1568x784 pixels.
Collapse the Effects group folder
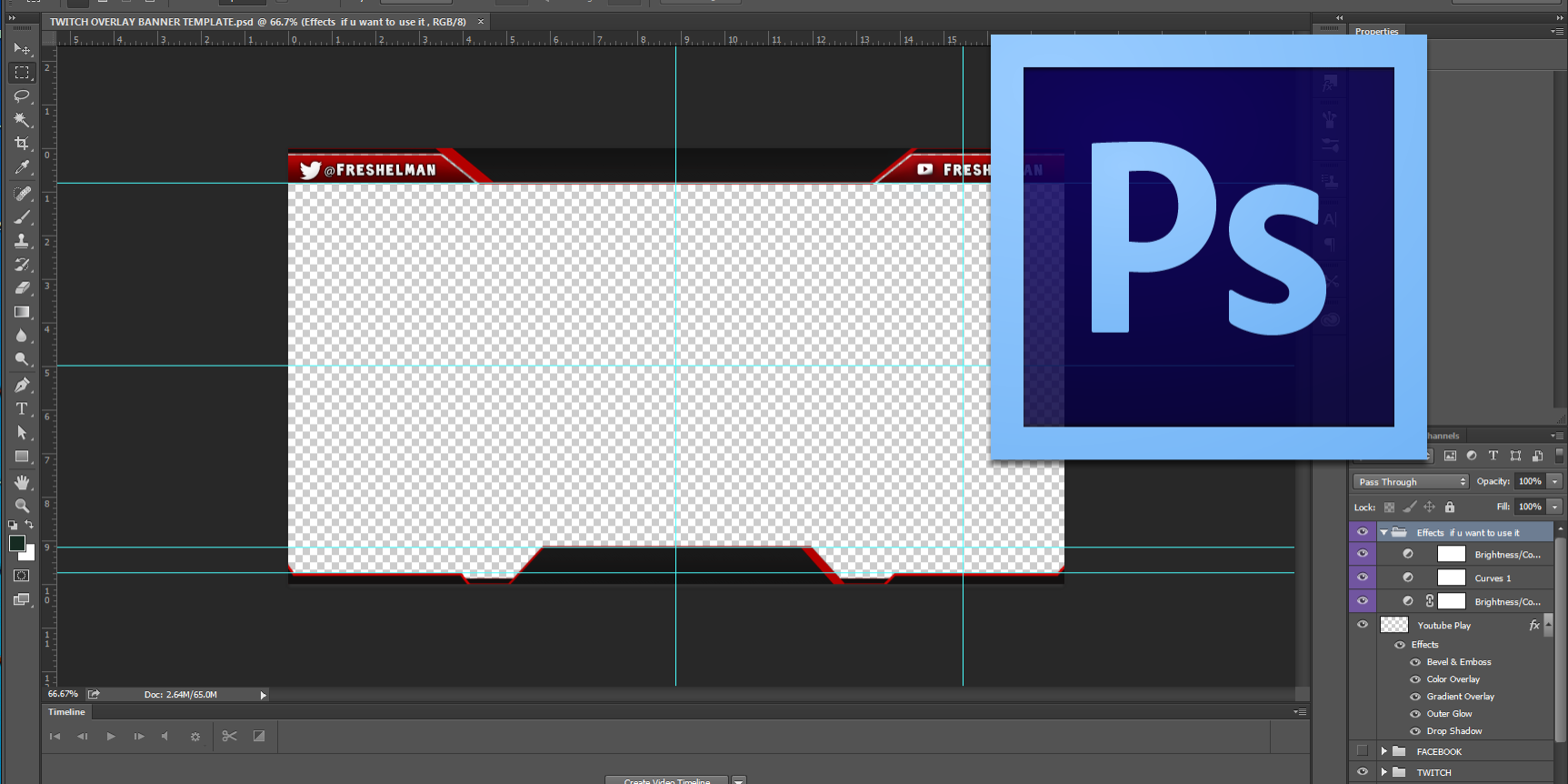pos(1383,533)
